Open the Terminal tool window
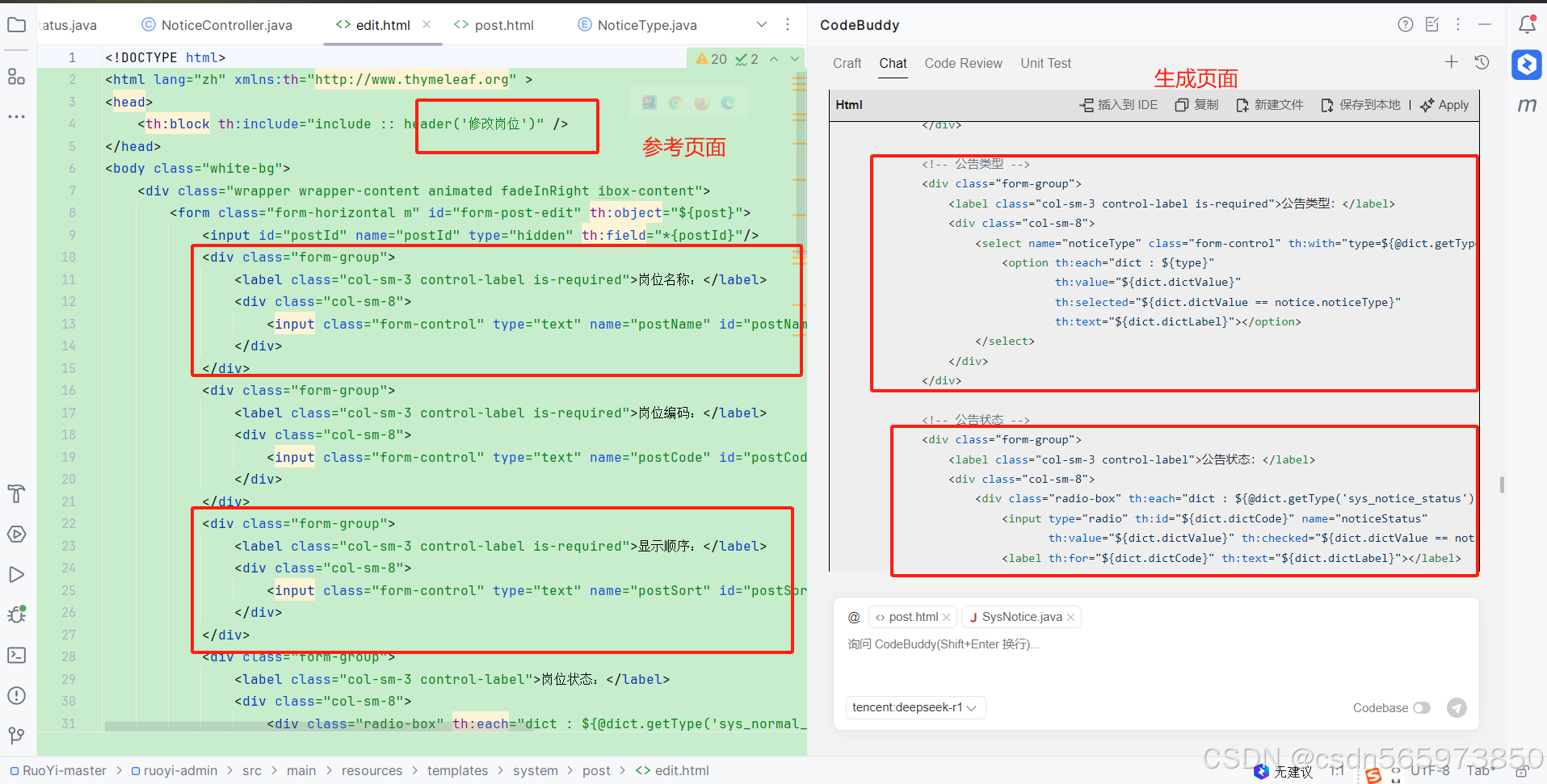Screen dimensions: 1547x784 [16, 655]
